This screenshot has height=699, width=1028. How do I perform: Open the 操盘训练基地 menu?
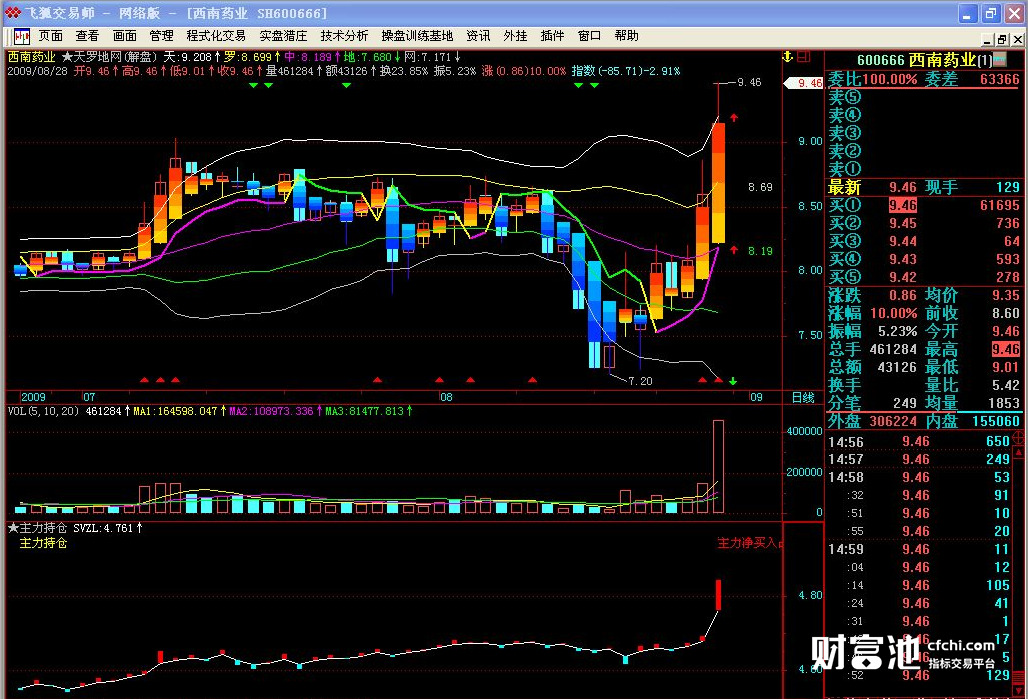point(418,36)
